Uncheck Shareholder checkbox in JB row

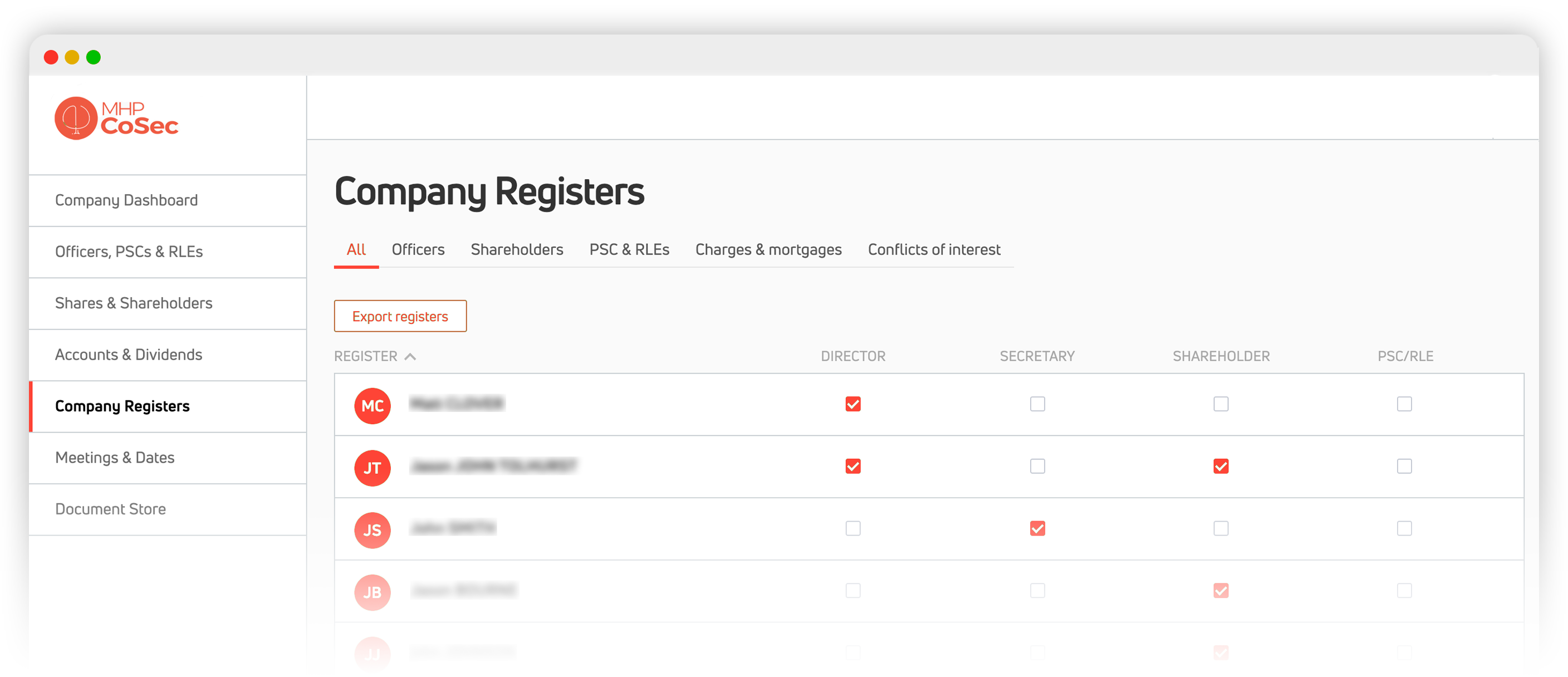1221,591
